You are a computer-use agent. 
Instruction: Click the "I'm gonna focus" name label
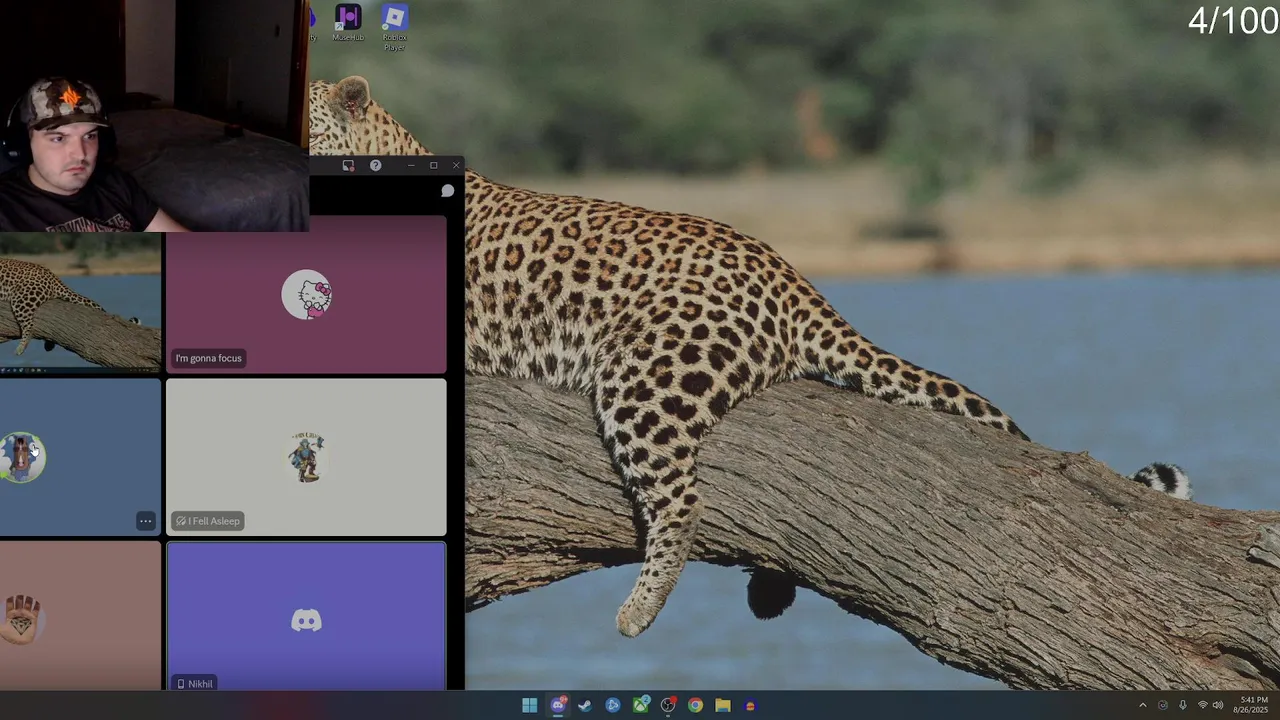coord(208,358)
